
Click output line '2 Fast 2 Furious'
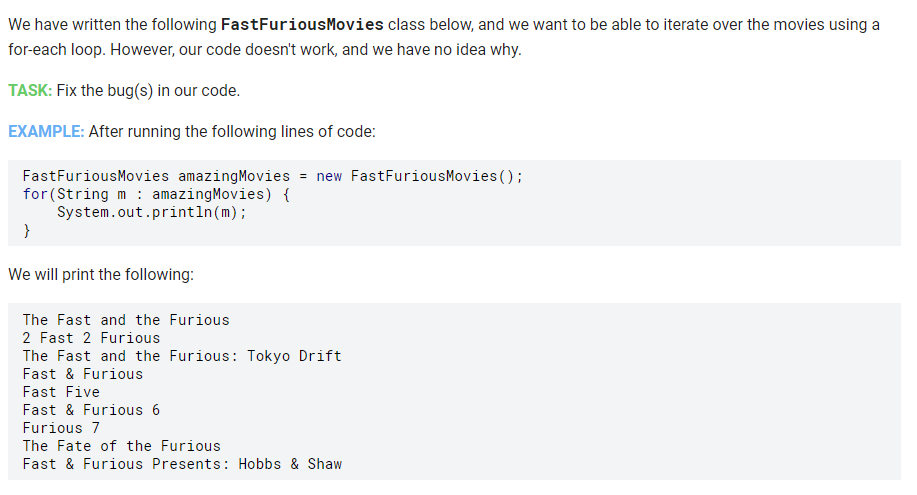91,338
